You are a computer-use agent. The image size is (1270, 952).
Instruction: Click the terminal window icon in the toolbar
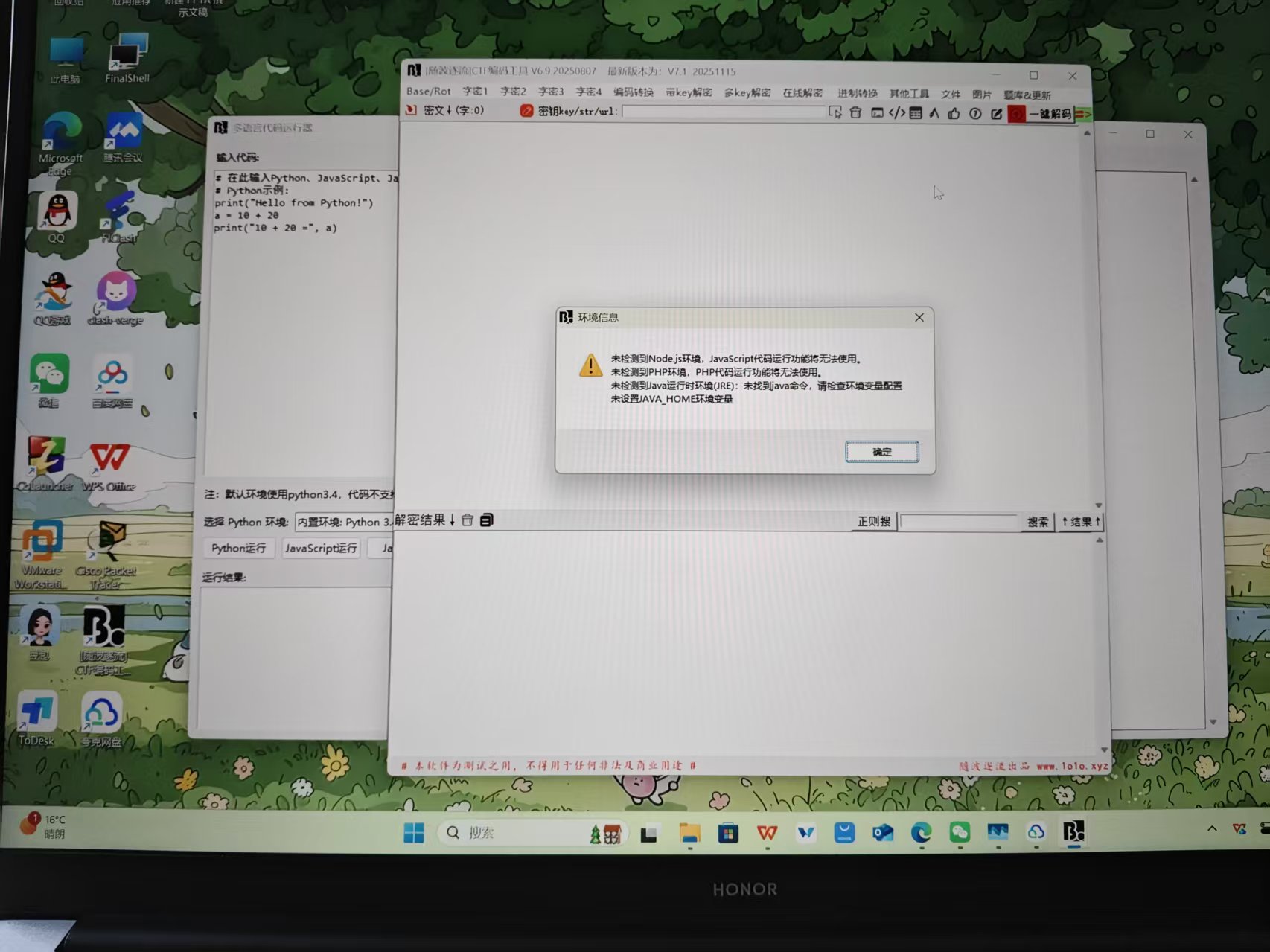(x=877, y=113)
